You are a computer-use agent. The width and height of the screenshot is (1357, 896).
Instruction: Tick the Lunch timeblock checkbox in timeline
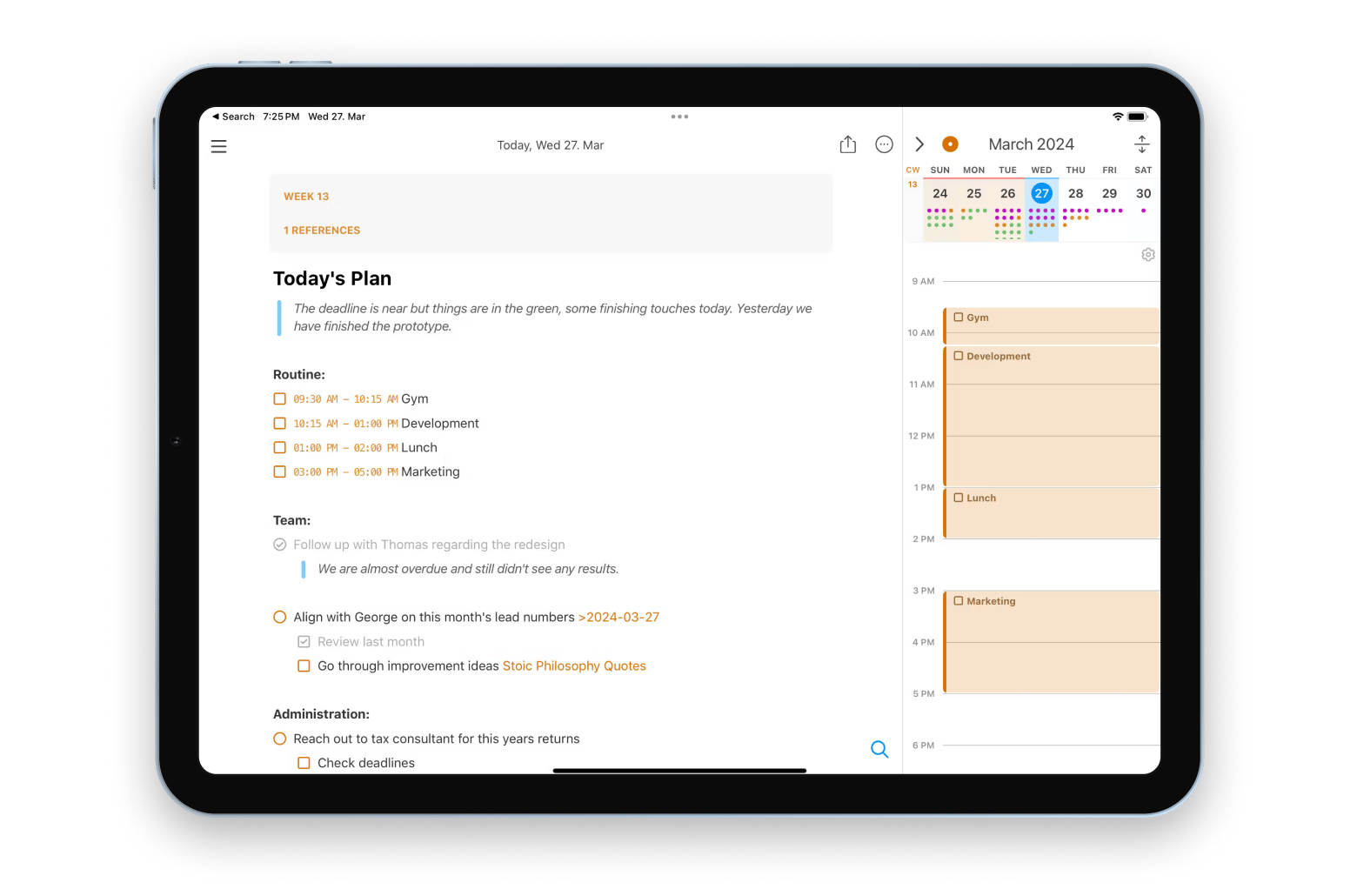pos(959,498)
